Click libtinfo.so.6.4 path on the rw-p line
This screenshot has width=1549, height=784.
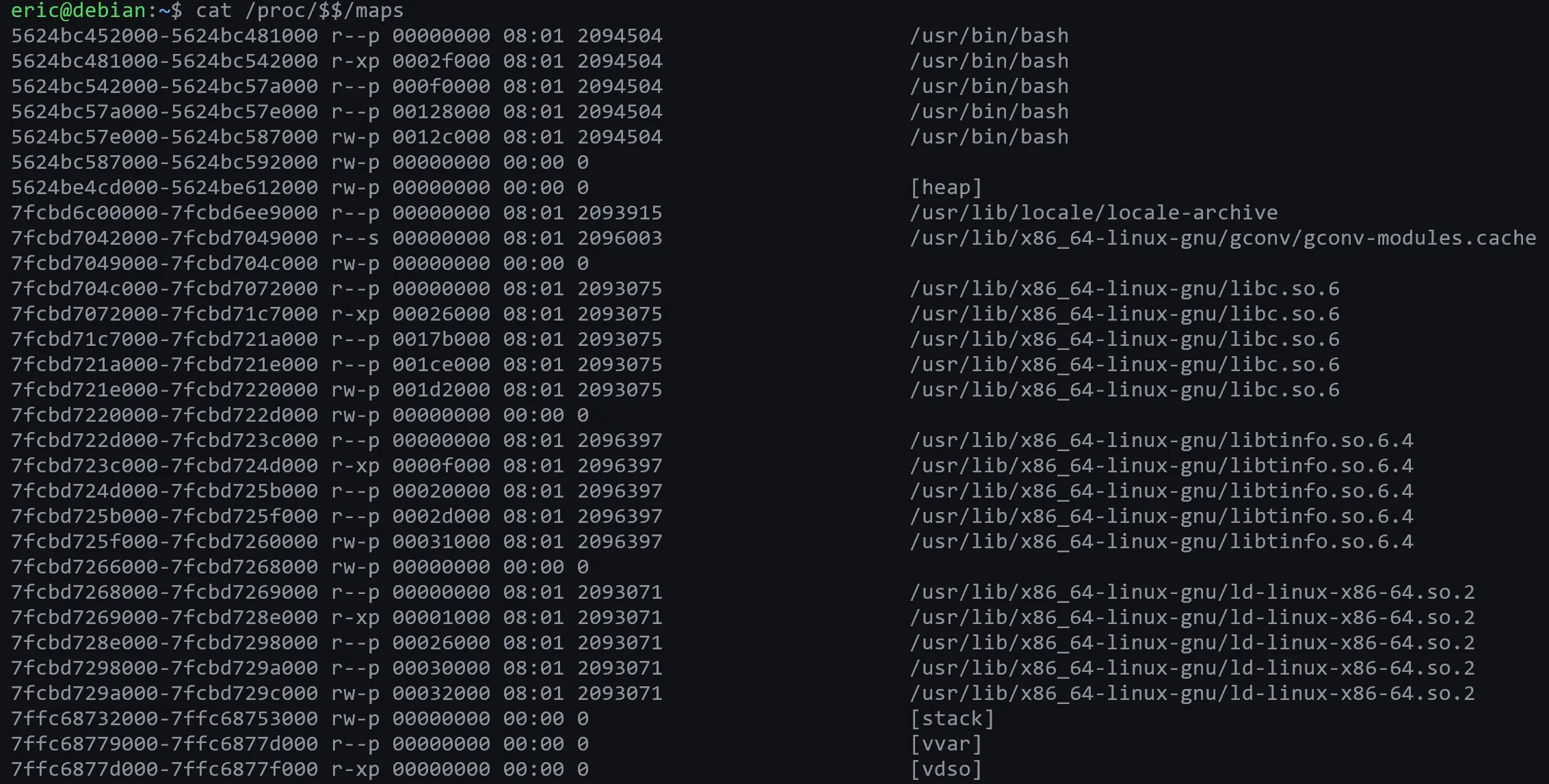point(1161,541)
